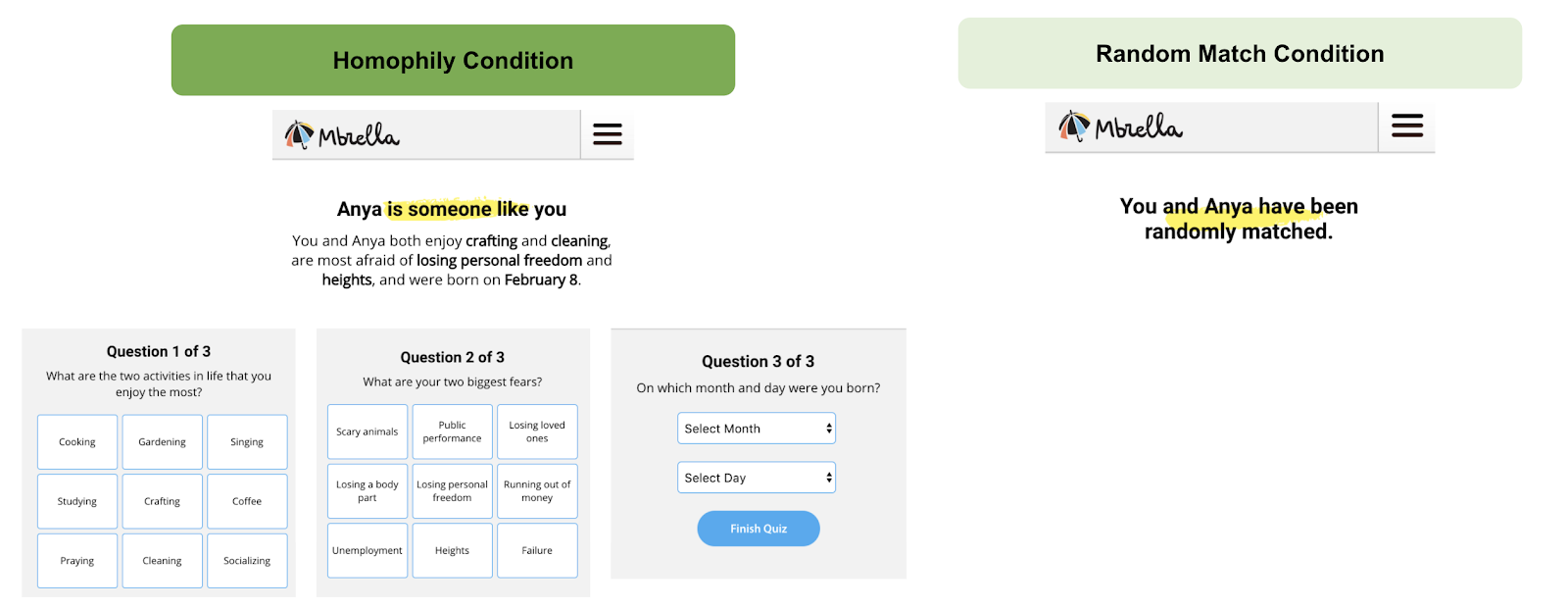Click the Random Match Condition banner
1568x609 pixels.
[1240, 54]
